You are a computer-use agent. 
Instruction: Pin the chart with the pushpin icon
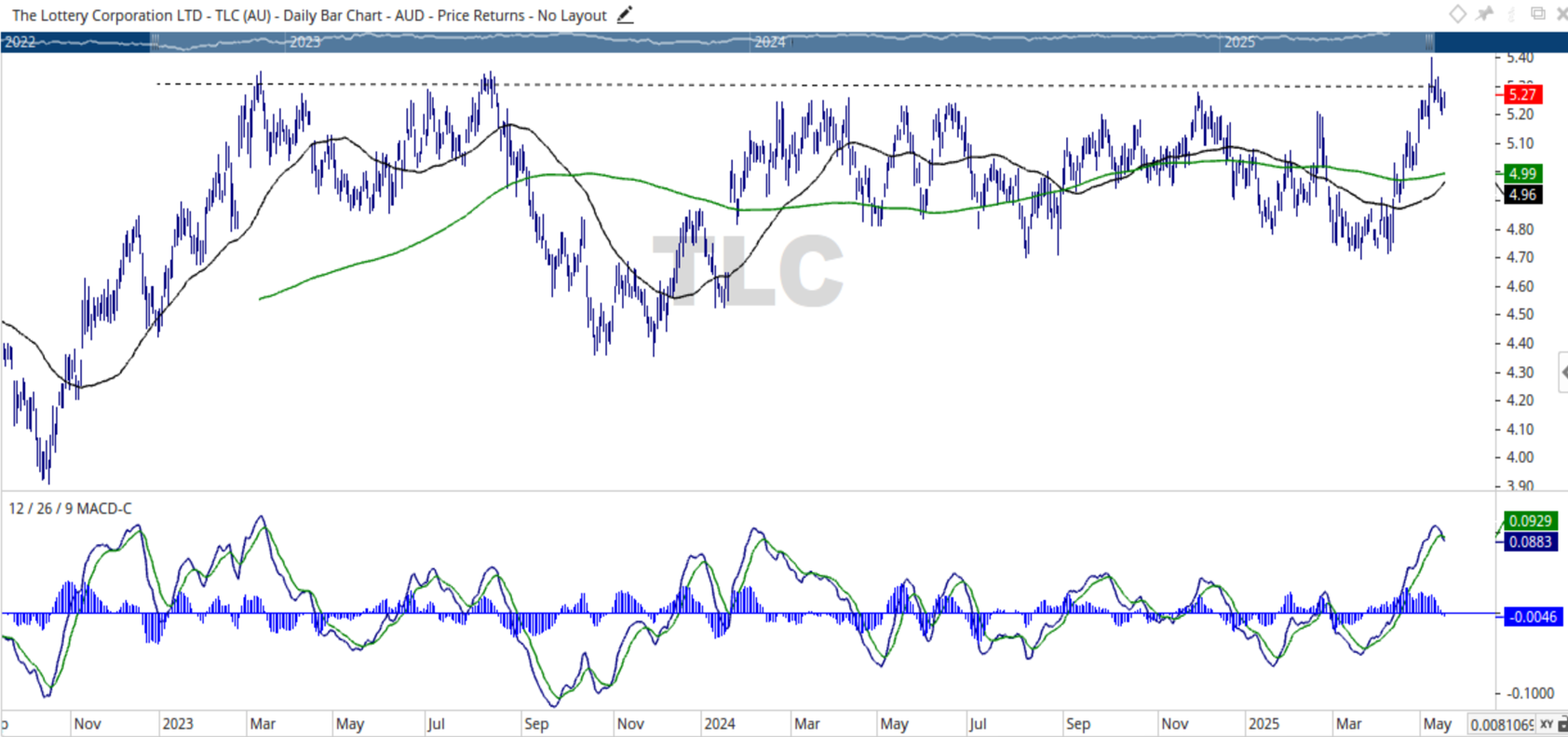[x=1484, y=13]
